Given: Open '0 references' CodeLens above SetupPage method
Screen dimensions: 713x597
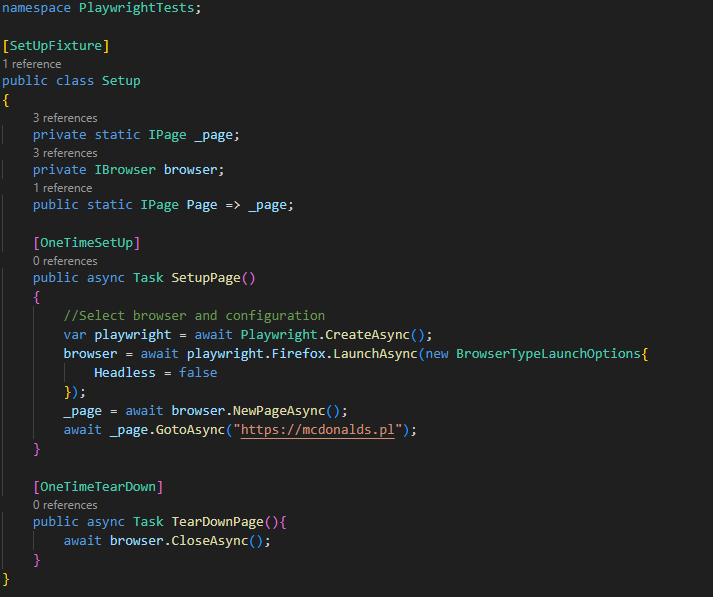Looking at the screenshot, I should [65, 261].
